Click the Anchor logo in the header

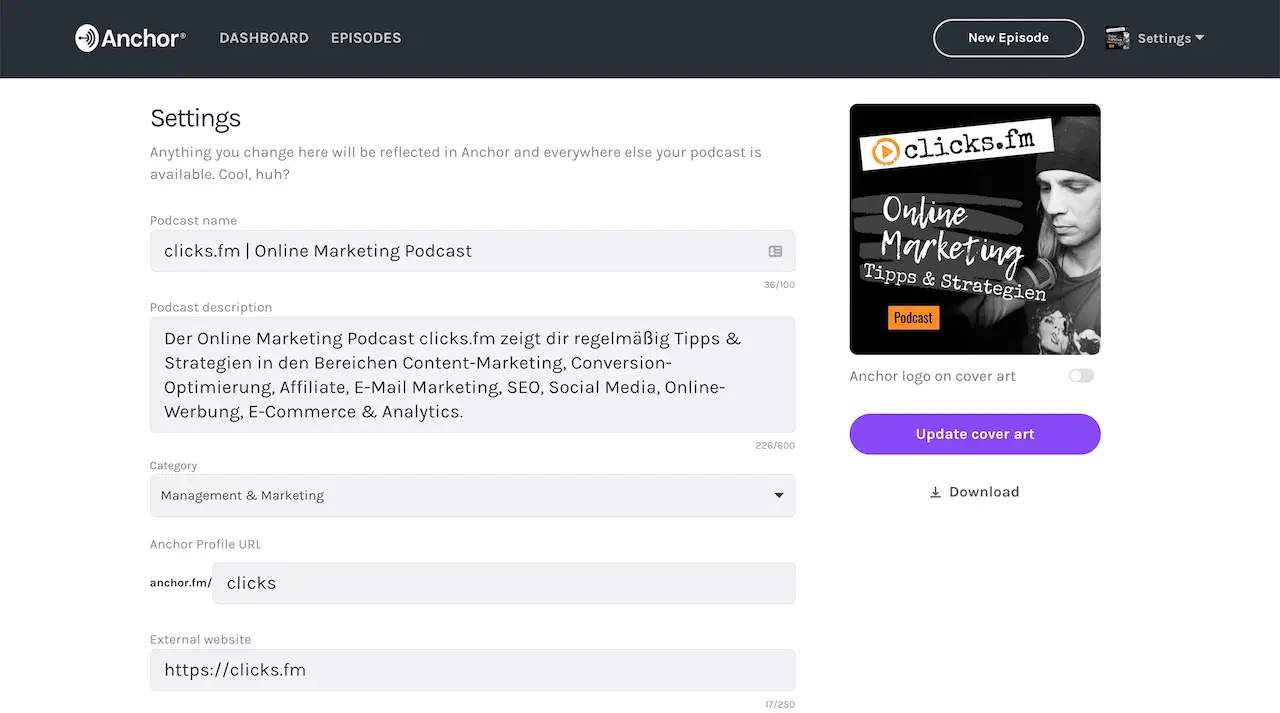[x=130, y=38]
